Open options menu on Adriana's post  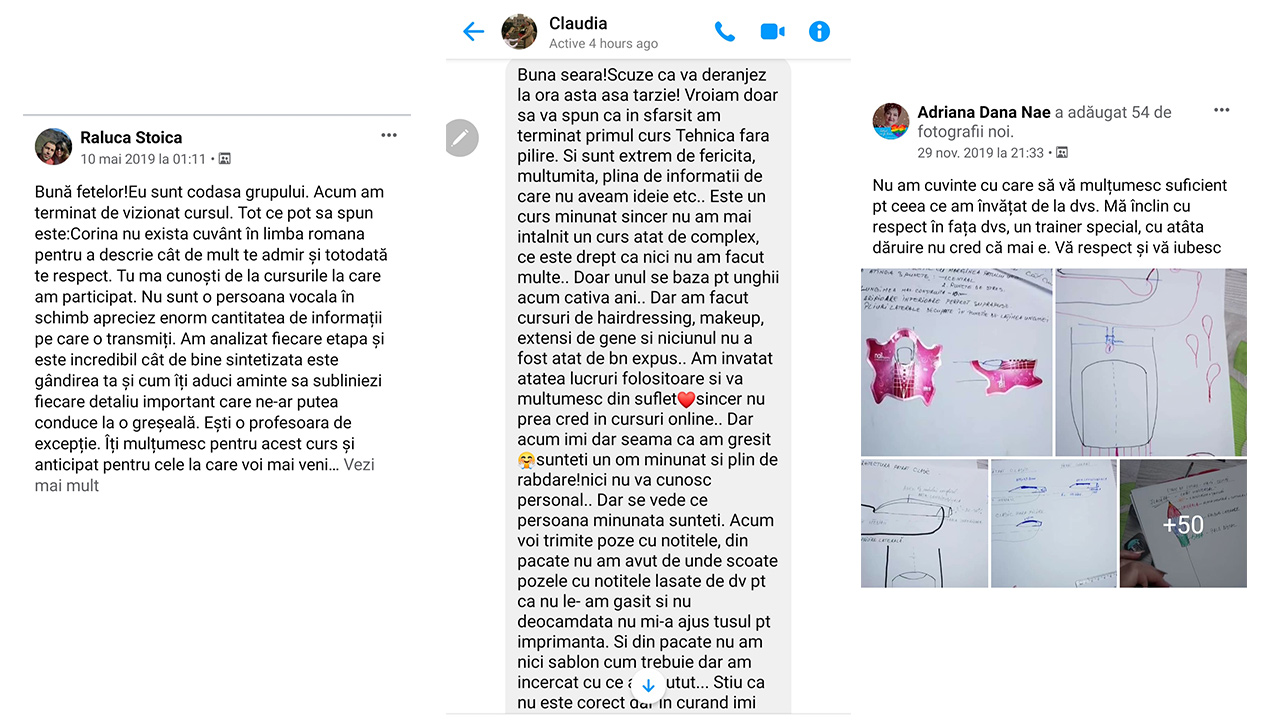pos(1221,110)
